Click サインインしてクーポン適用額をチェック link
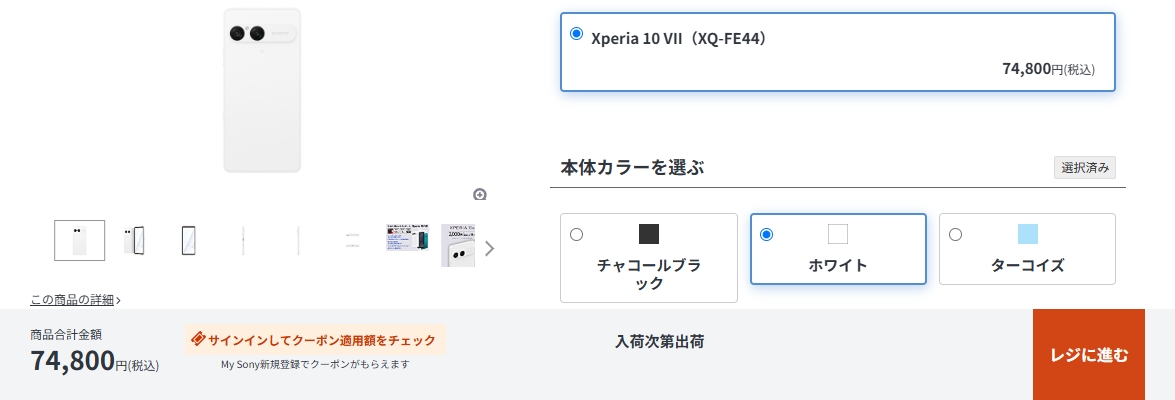Screen dimensions: 1175x400 tap(322, 340)
